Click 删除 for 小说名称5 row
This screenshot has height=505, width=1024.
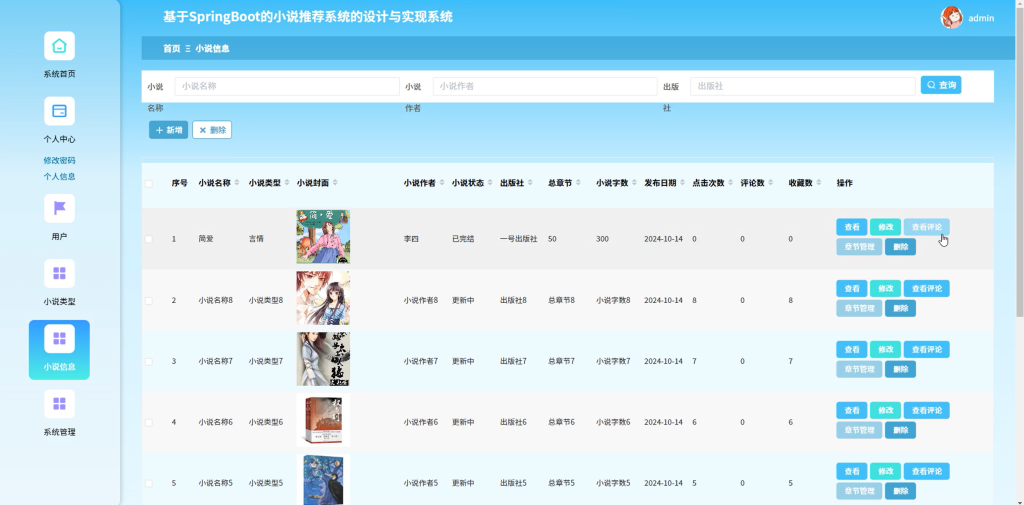(x=901, y=491)
